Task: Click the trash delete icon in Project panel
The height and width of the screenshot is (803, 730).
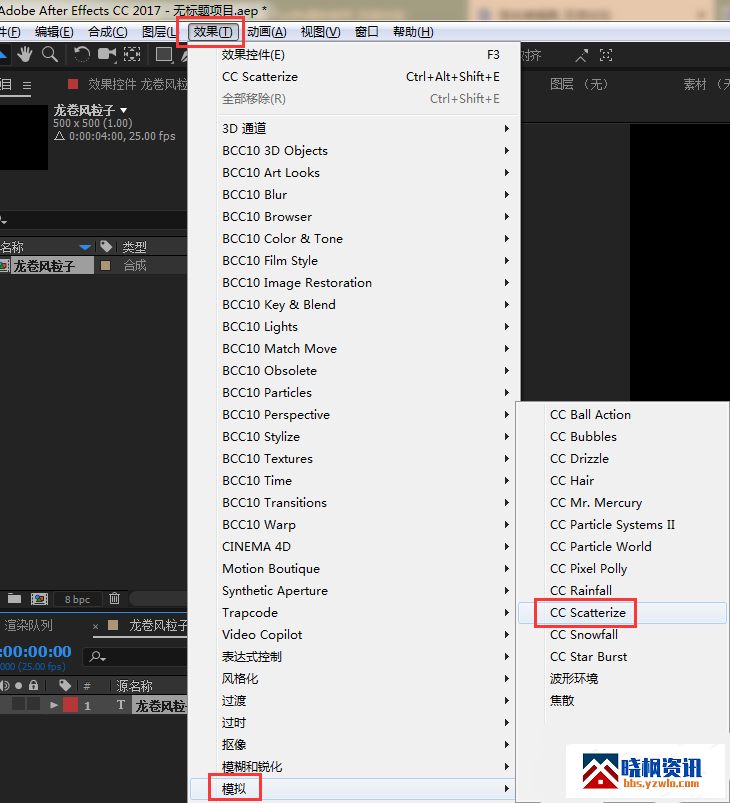Action: point(114,598)
